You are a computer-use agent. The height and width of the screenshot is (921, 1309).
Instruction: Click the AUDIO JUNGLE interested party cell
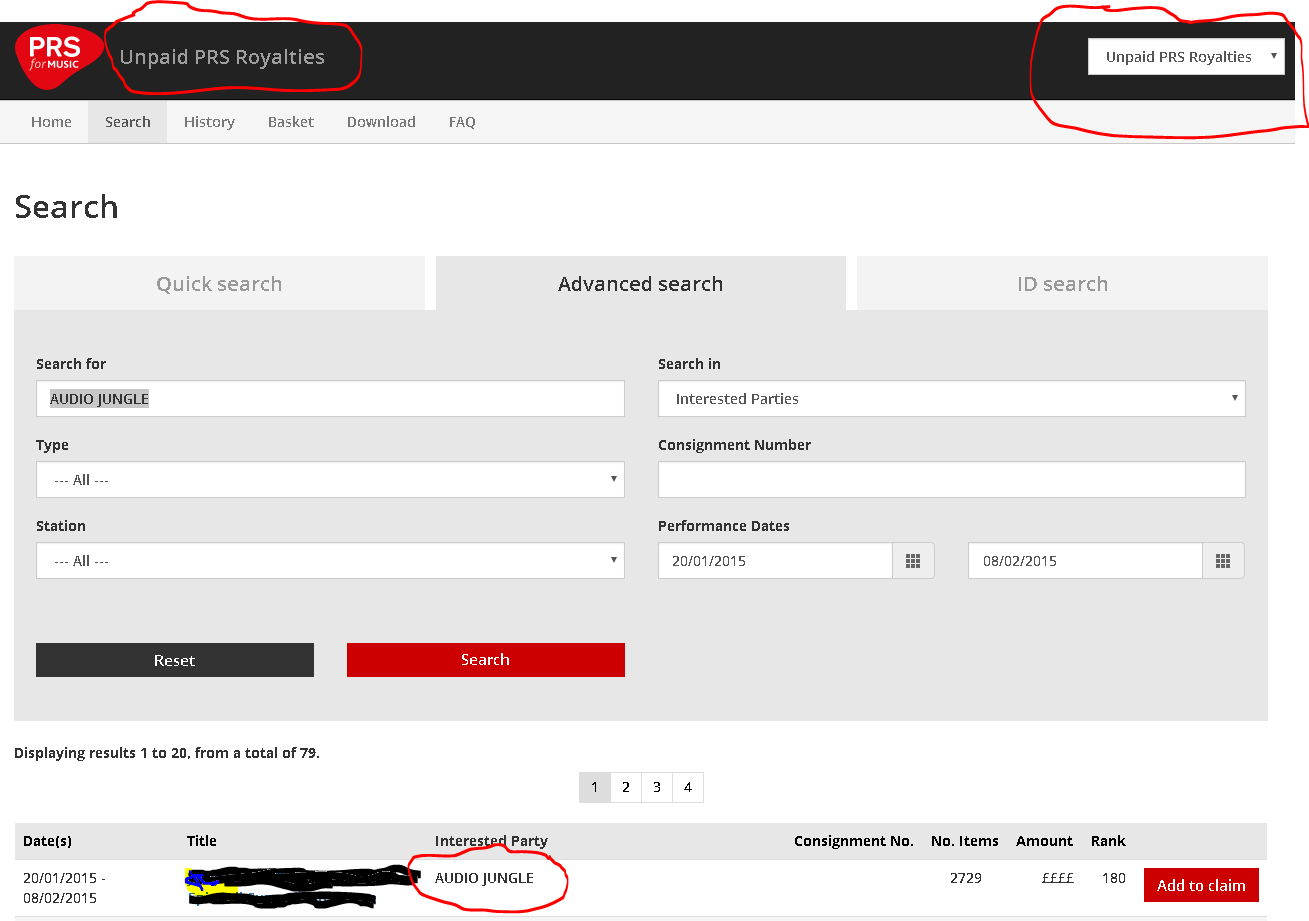(x=484, y=878)
